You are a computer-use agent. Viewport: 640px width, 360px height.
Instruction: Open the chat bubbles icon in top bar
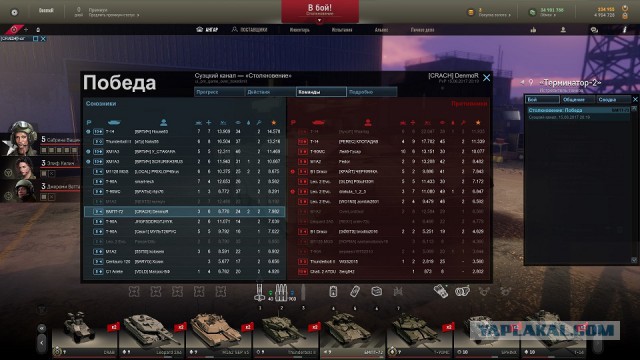click(594, 30)
